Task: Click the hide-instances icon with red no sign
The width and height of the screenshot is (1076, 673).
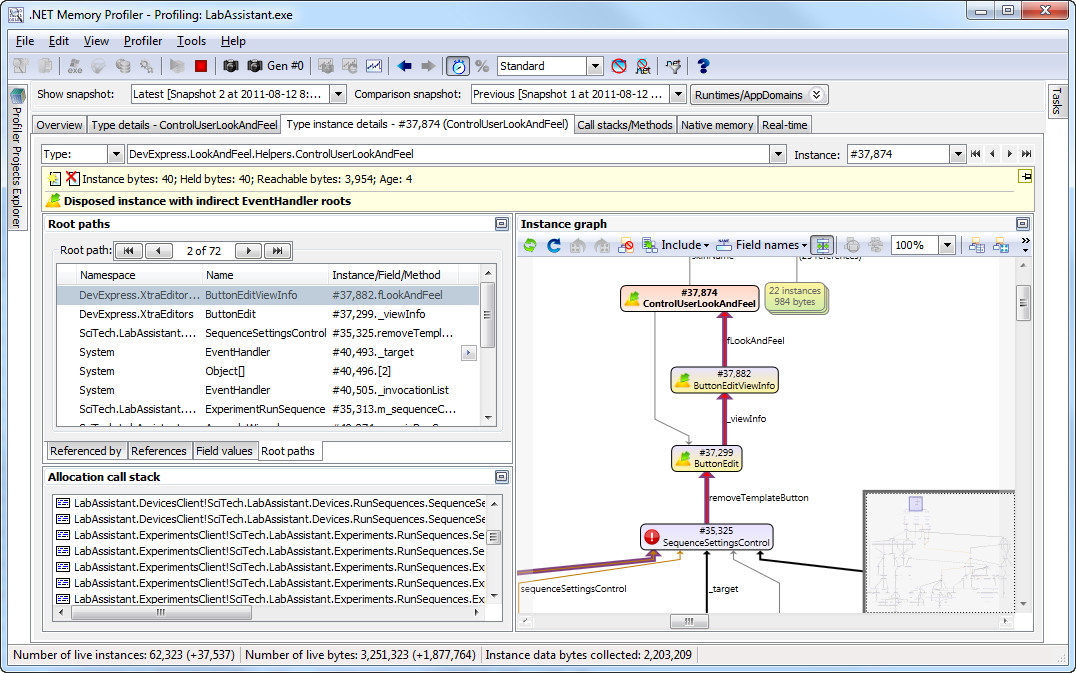Action: point(625,245)
